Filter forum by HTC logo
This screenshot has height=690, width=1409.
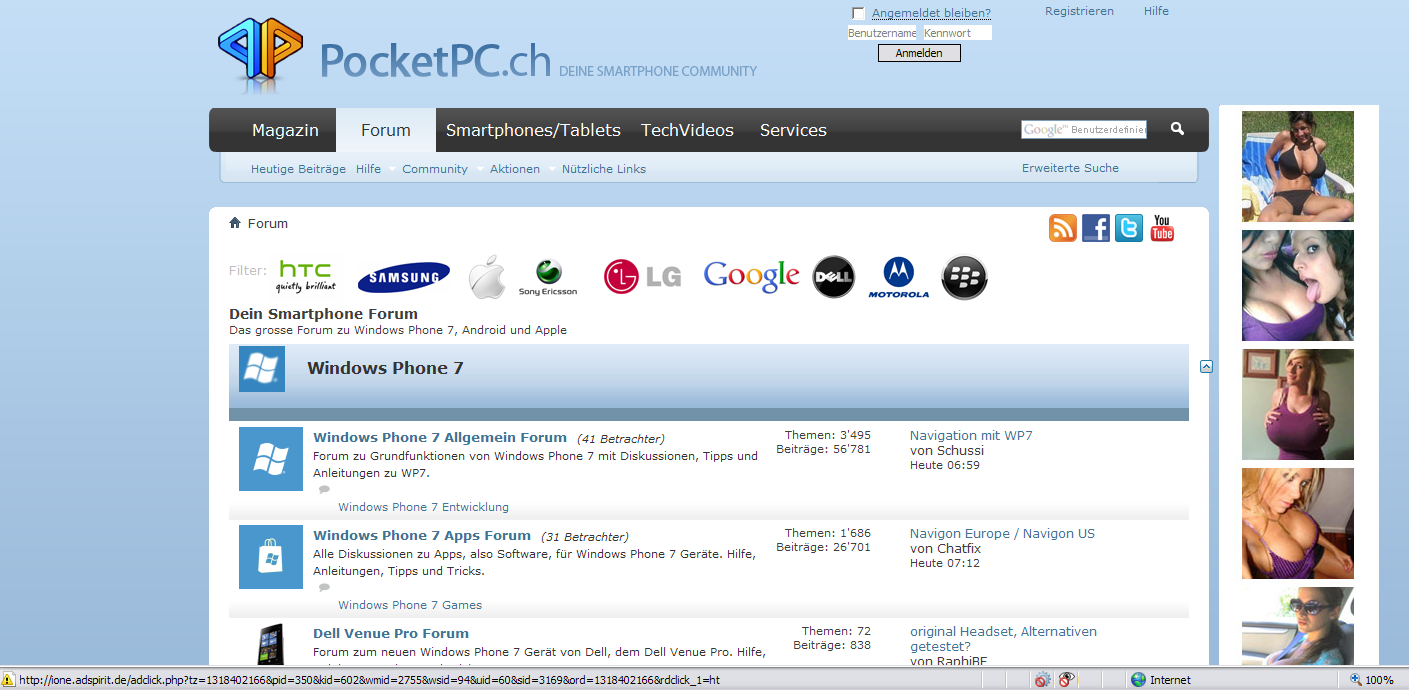306,276
